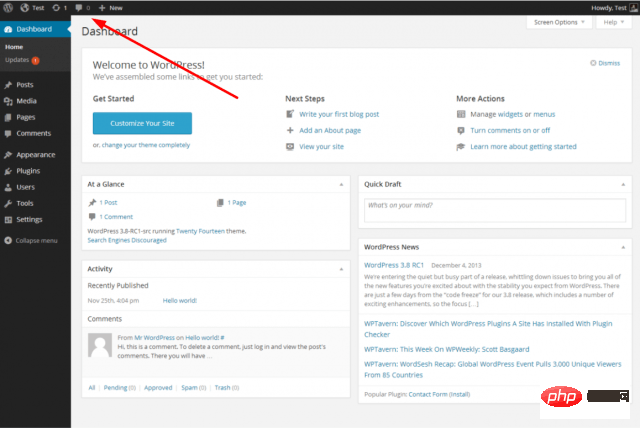Viewport: 640px width, 429px height.
Task: Click View your site link
Action: [321, 147]
